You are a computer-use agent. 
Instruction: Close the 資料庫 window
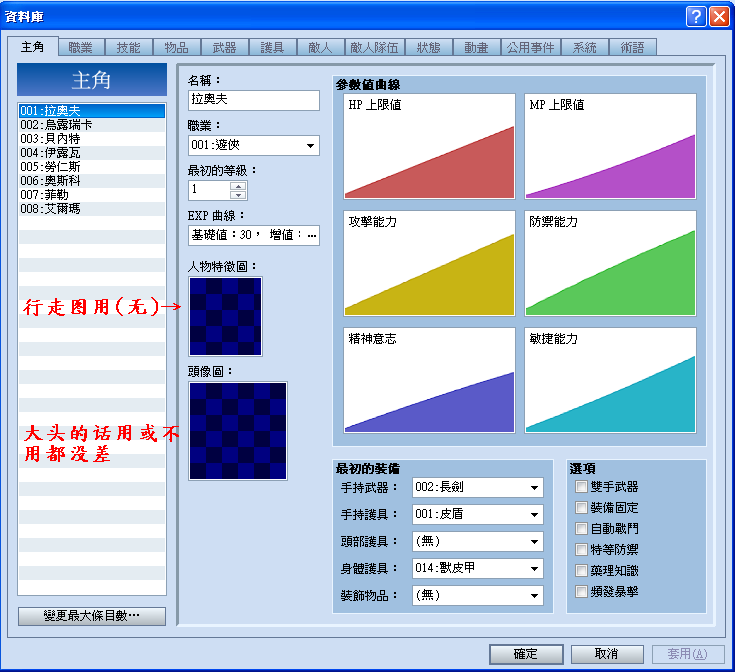tap(719, 16)
